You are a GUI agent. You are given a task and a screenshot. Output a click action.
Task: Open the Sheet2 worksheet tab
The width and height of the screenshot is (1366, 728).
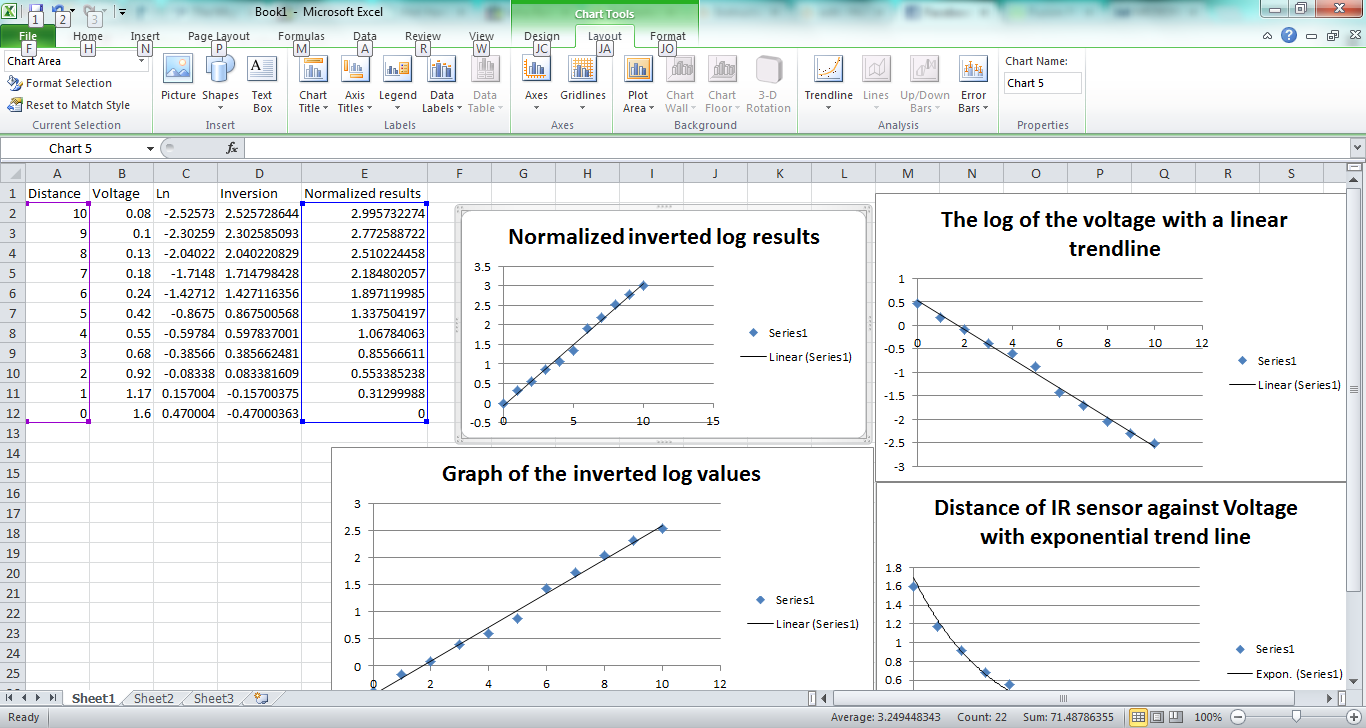pyautogui.click(x=154, y=699)
